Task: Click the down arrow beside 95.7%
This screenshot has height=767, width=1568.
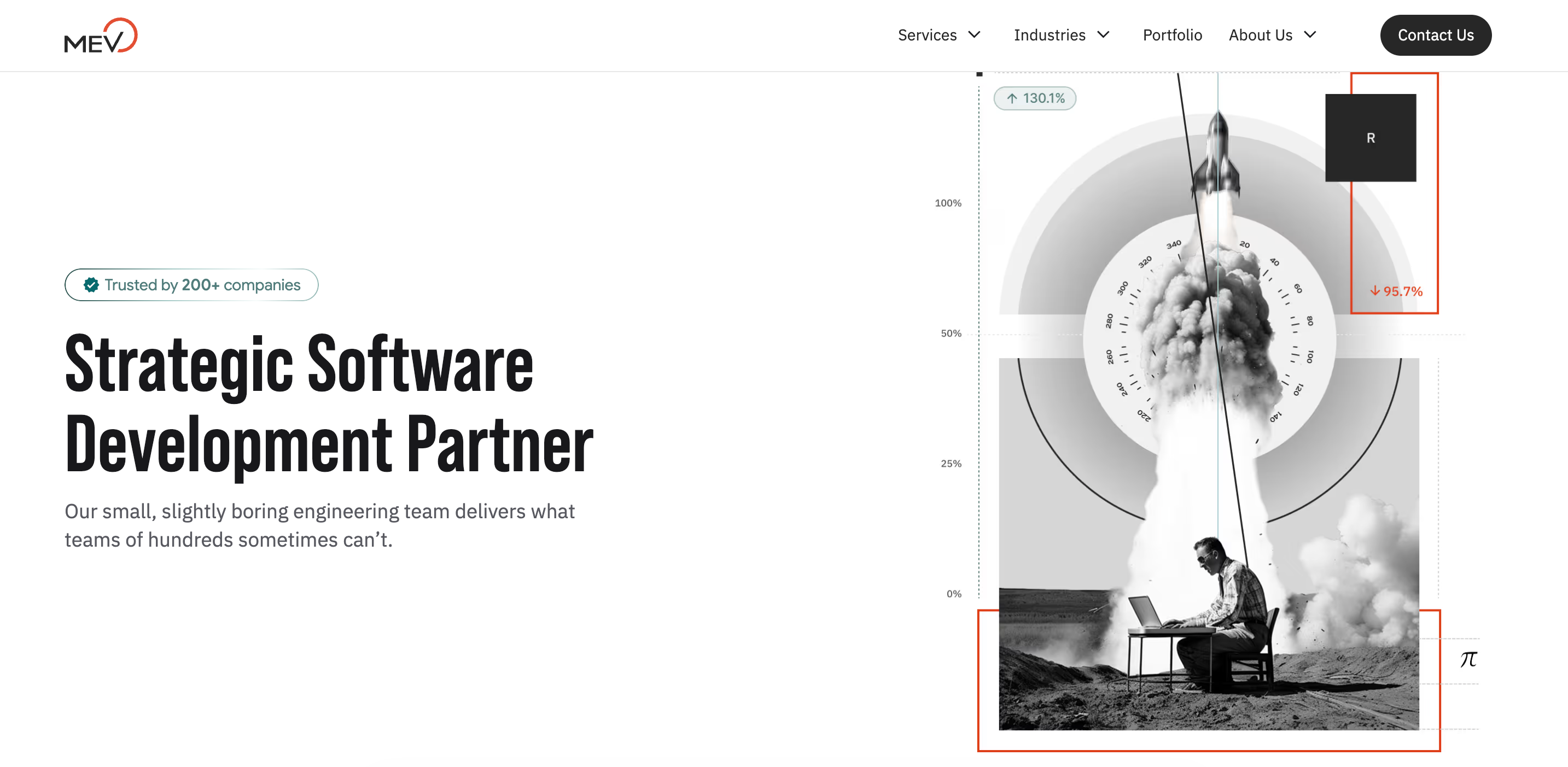Action: pos(1374,291)
